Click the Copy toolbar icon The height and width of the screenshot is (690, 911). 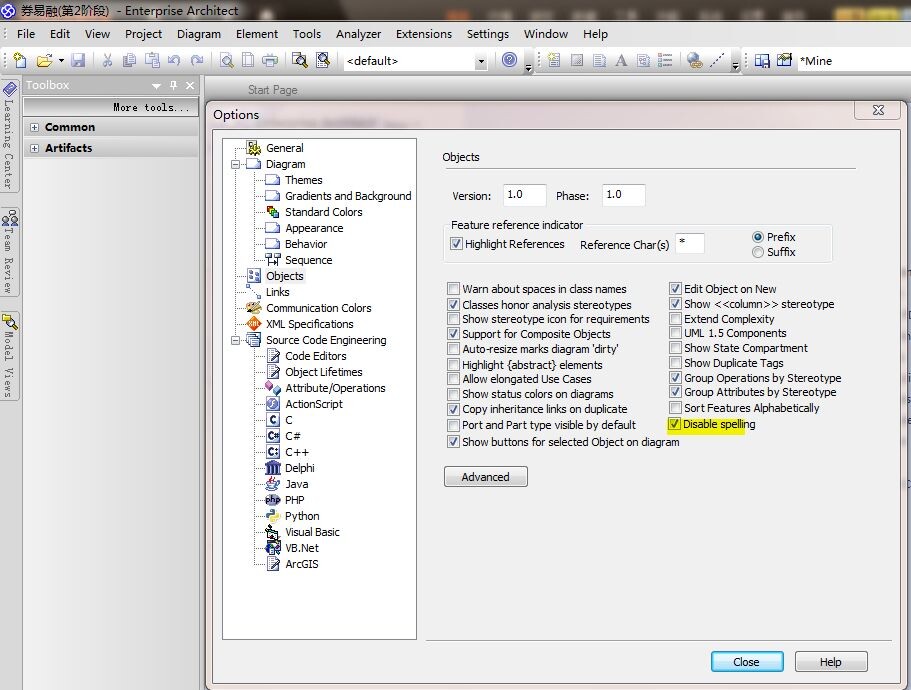click(130, 60)
